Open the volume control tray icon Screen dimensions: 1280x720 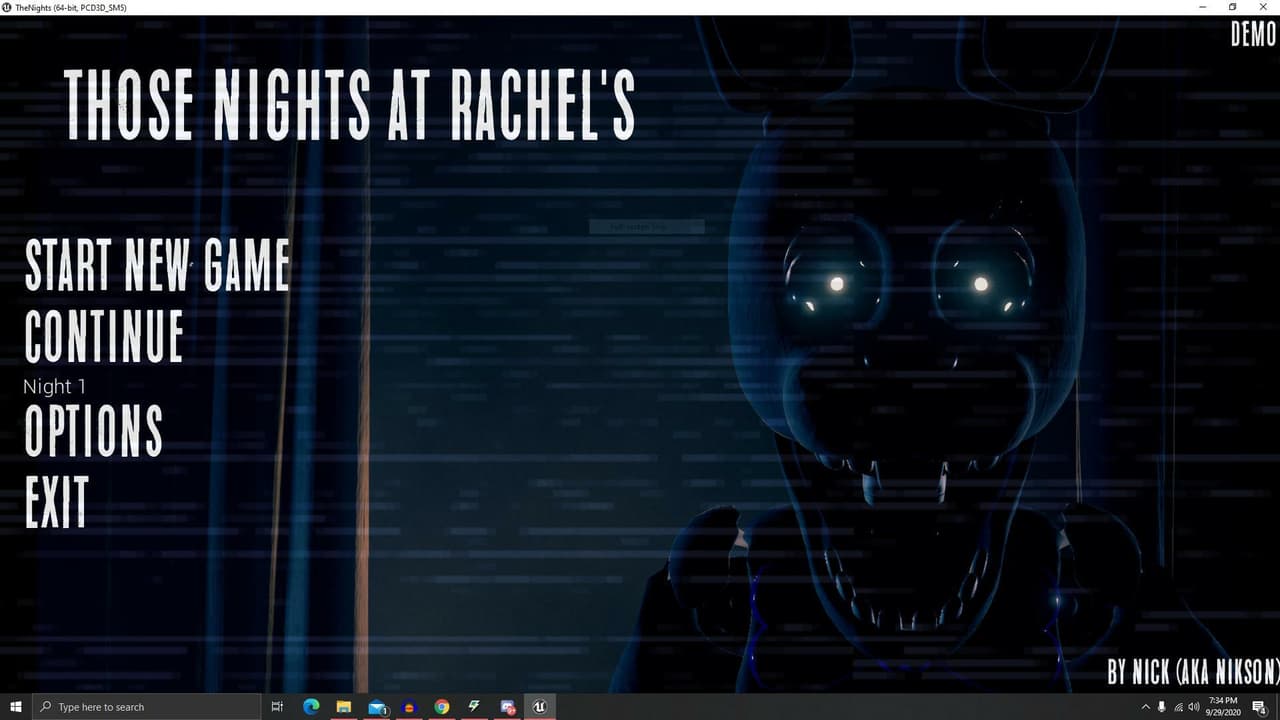(1193, 707)
